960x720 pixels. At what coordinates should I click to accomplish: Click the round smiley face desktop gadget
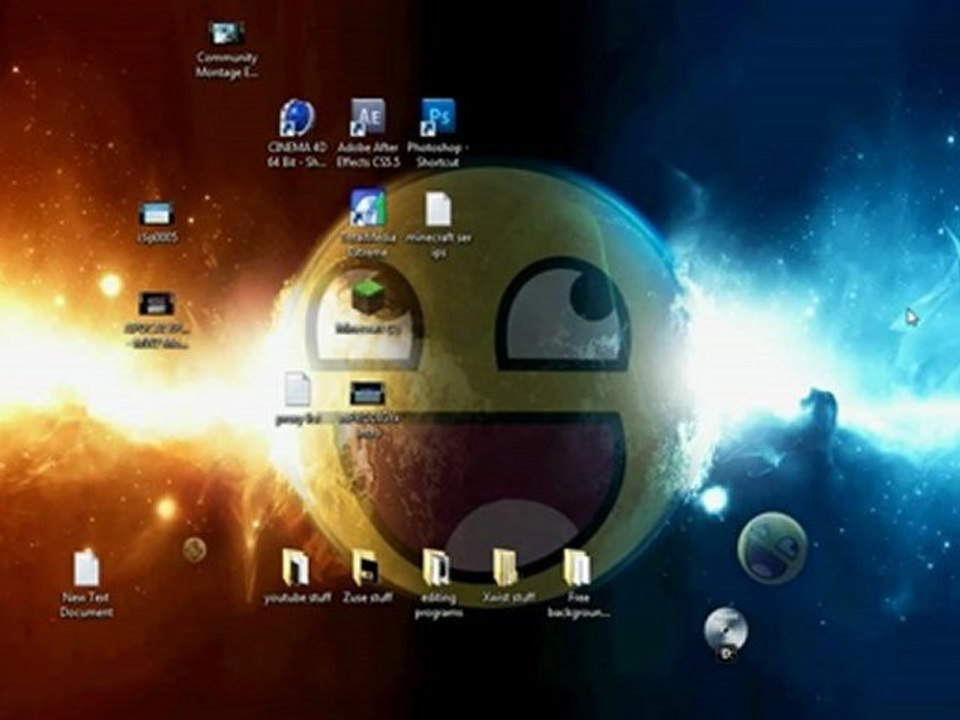click(x=772, y=549)
